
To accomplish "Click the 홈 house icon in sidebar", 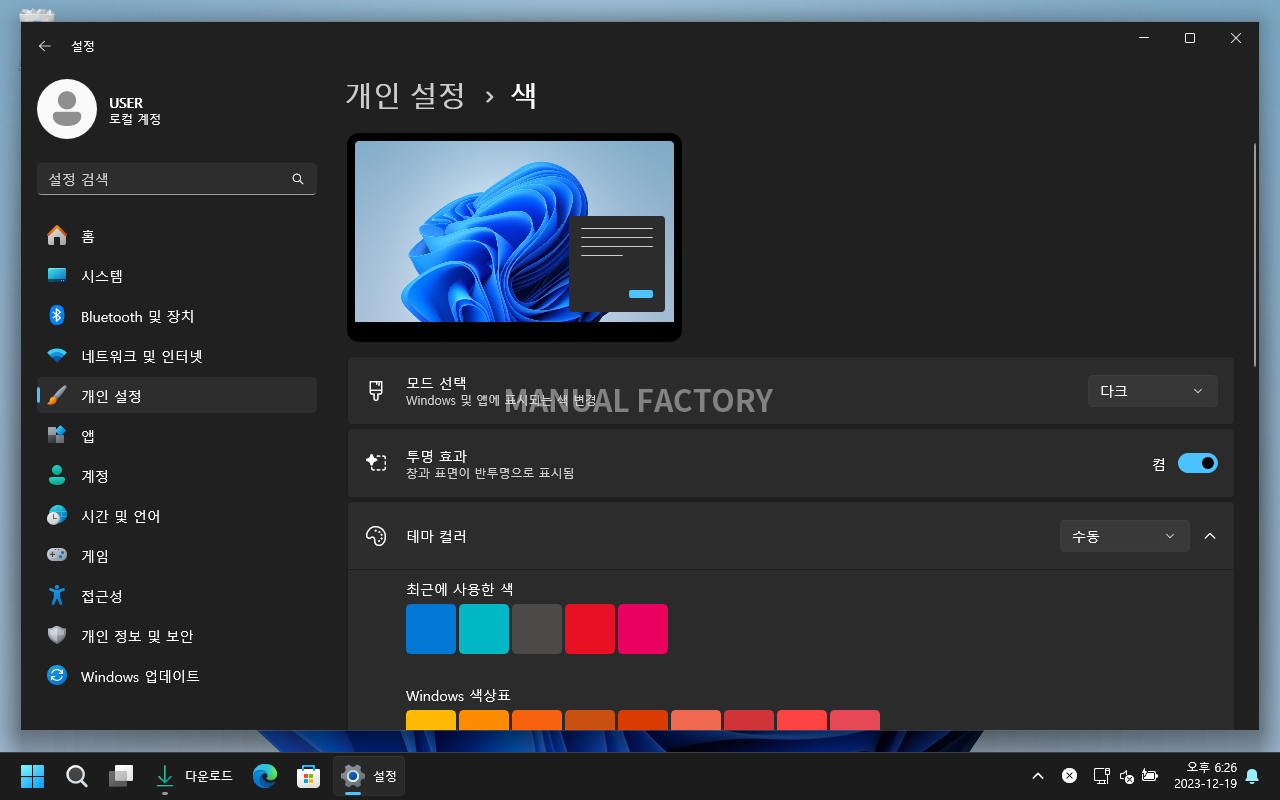I will pyautogui.click(x=57, y=236).
